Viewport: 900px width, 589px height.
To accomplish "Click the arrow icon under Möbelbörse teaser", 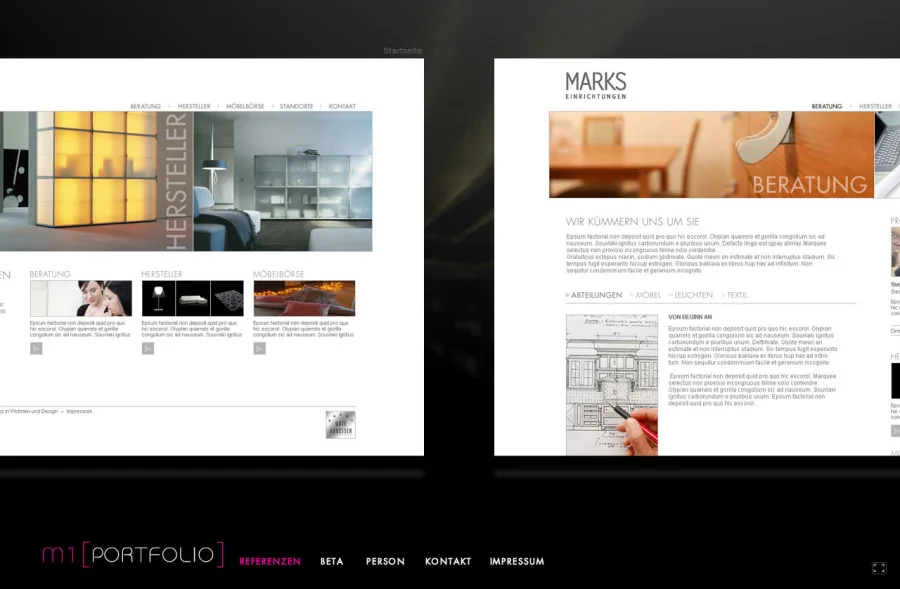I will tap(260, 349).
